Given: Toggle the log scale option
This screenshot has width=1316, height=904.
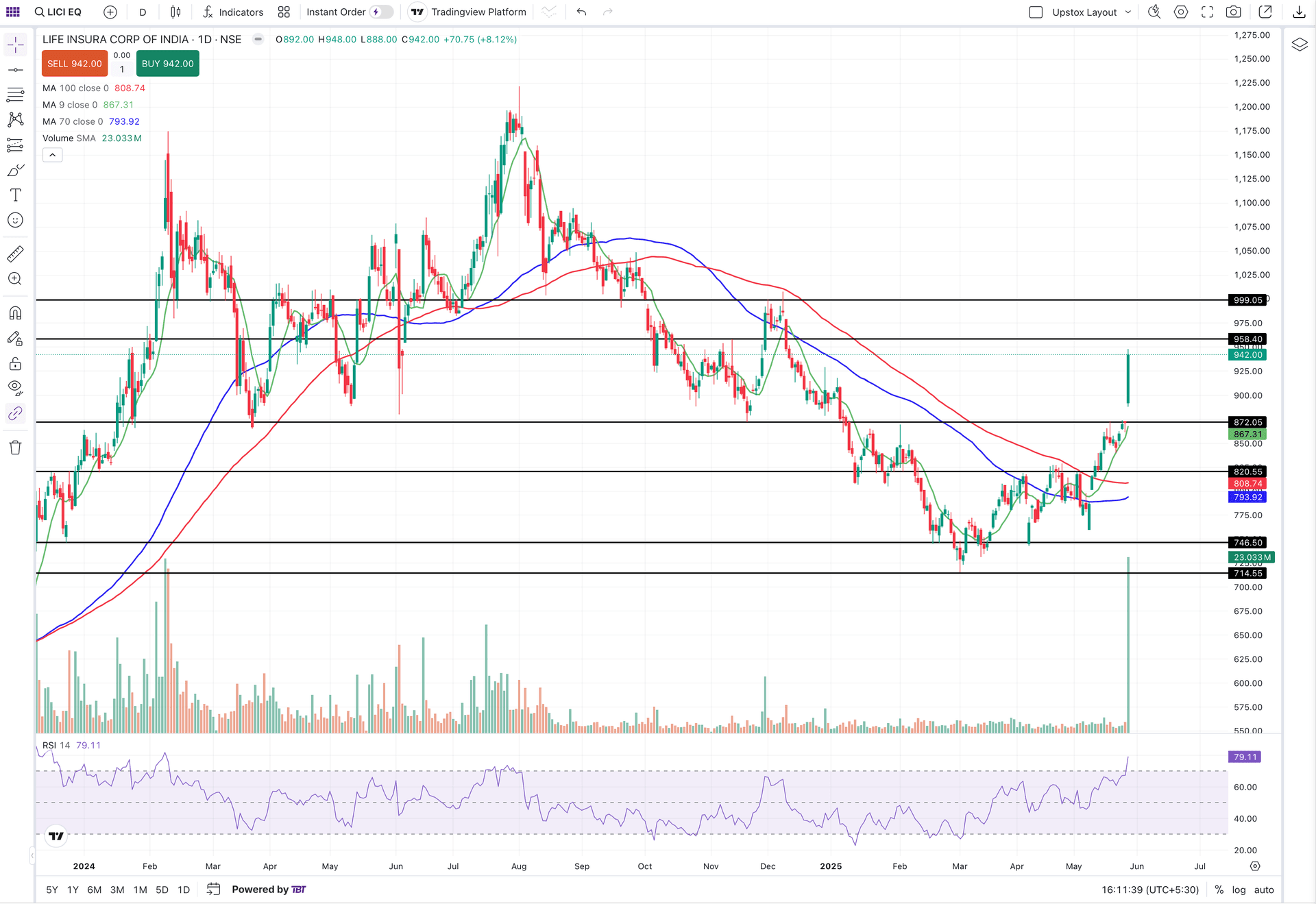Looking at the screenshot, I should pos(1239,890).
